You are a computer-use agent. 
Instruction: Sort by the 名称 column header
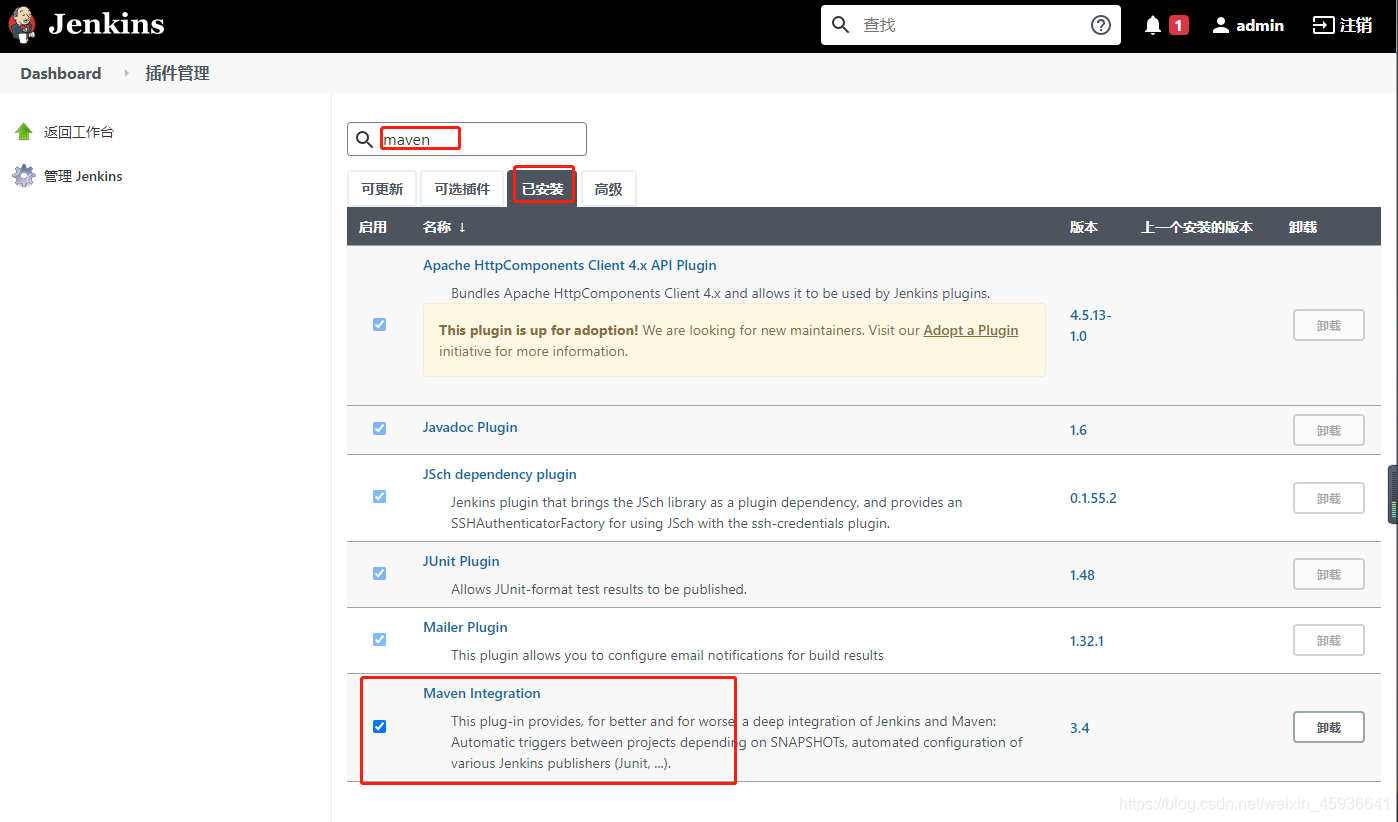pyautogui.click(x=444, y=227)
